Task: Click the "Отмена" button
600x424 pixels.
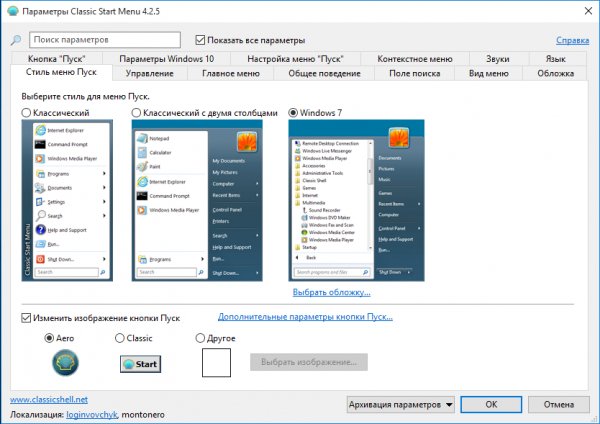Action: pyautogui.click(x=559, y=404)
